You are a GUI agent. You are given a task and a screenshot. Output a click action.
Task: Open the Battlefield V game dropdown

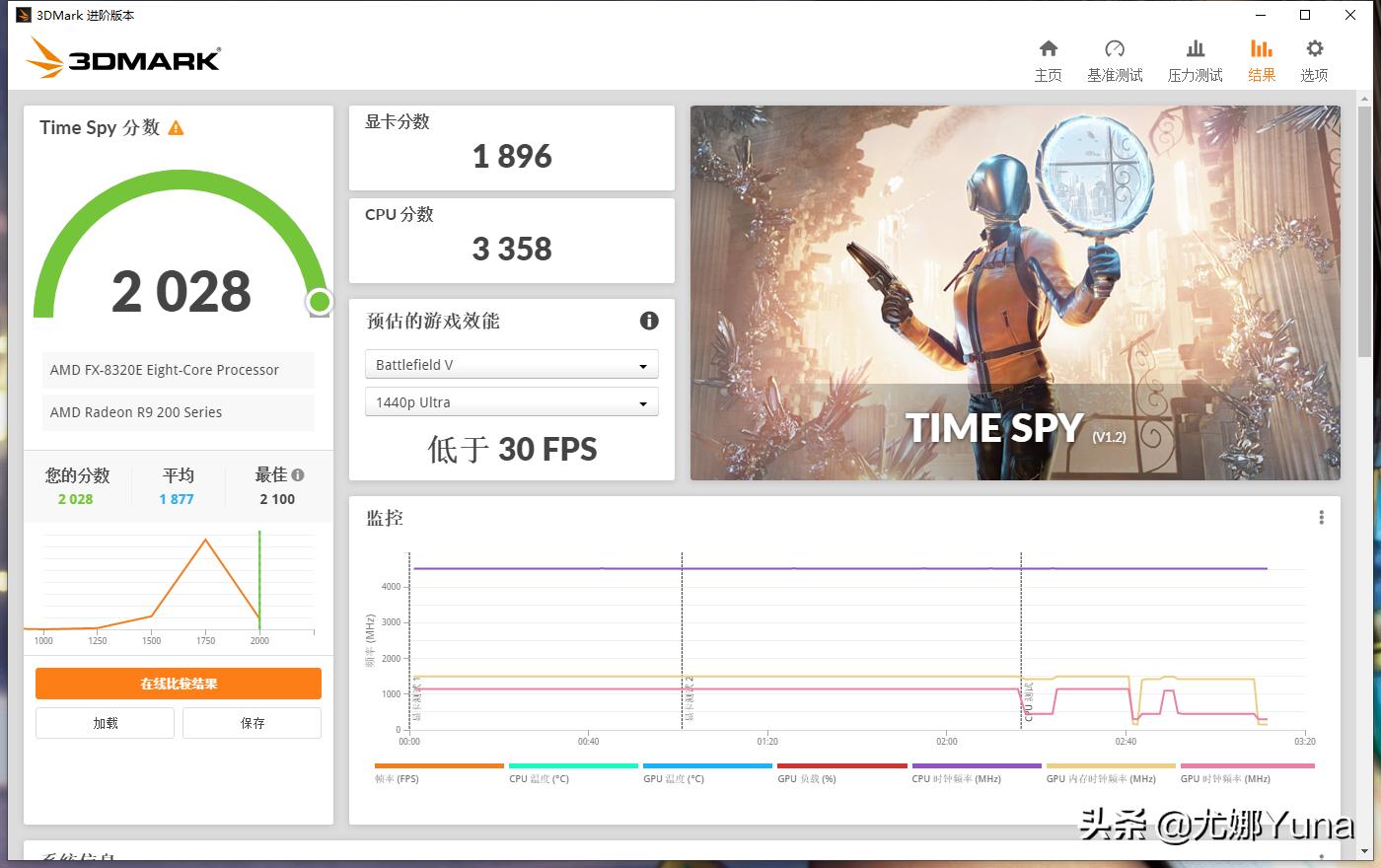pos(511,364)
